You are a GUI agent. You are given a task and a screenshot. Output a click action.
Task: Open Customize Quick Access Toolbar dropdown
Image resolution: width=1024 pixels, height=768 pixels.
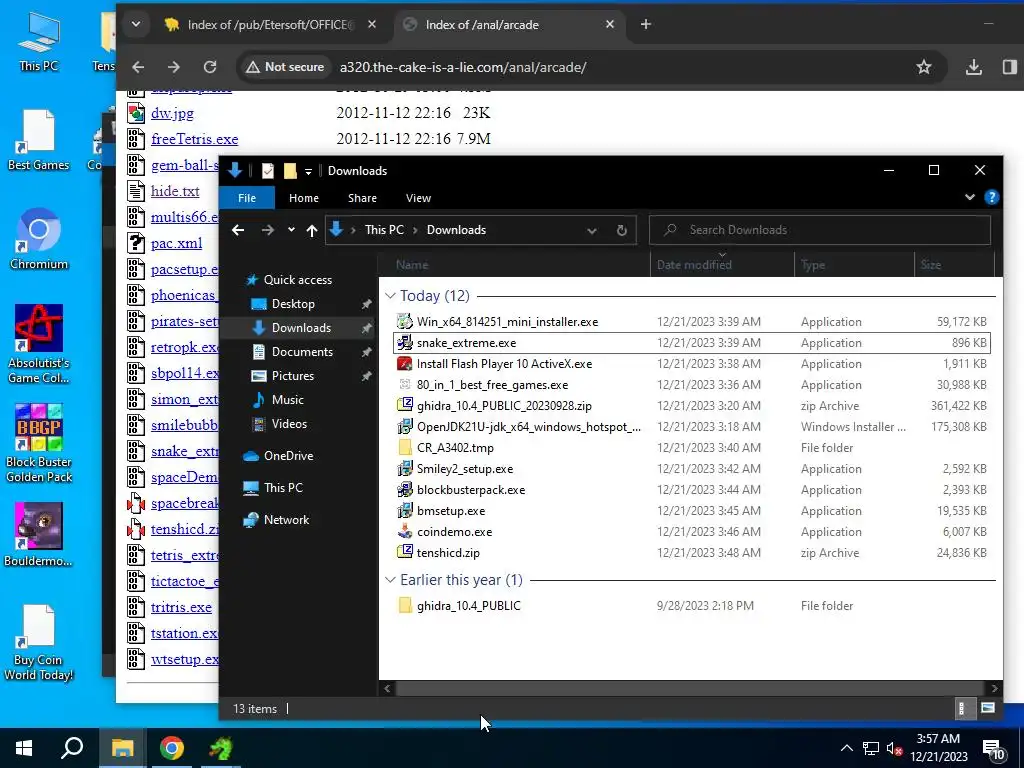308,171
